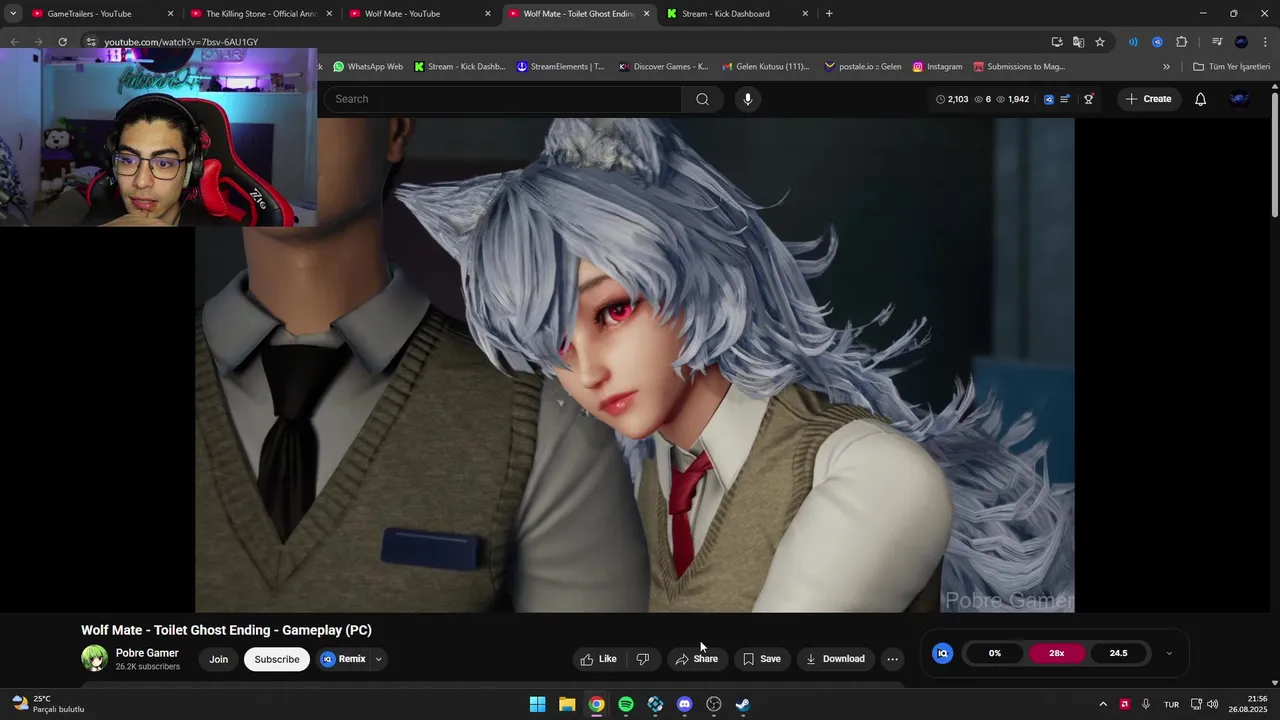Click the Create button
Image resolution: width=1280 pixels, height=720 pixels.
pos(1147,99)
